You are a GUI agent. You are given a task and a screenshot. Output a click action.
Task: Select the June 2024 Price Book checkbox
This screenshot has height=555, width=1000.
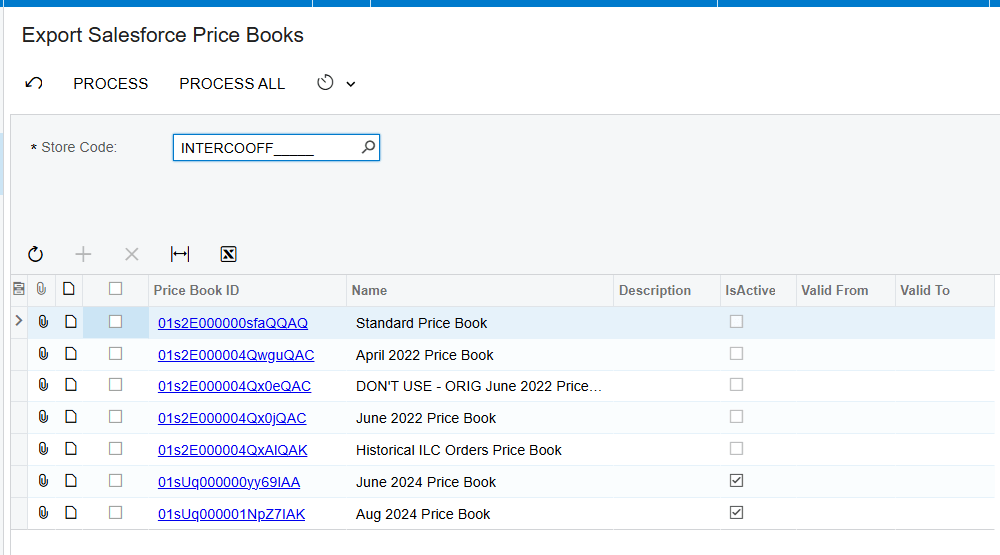click(115, 480)
